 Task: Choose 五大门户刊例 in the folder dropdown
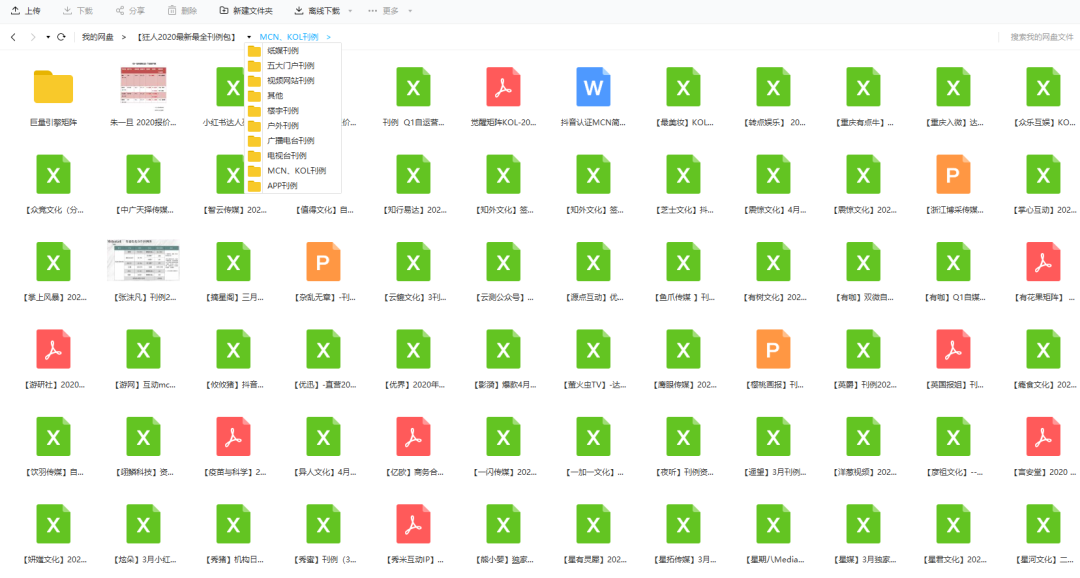(293, 66)
